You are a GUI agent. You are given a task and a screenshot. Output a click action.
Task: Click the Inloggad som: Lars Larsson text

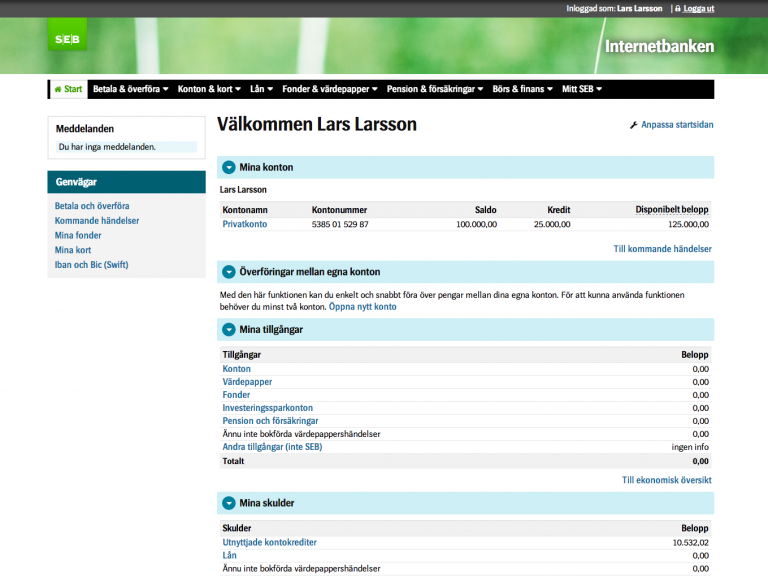tap(614, 8)
